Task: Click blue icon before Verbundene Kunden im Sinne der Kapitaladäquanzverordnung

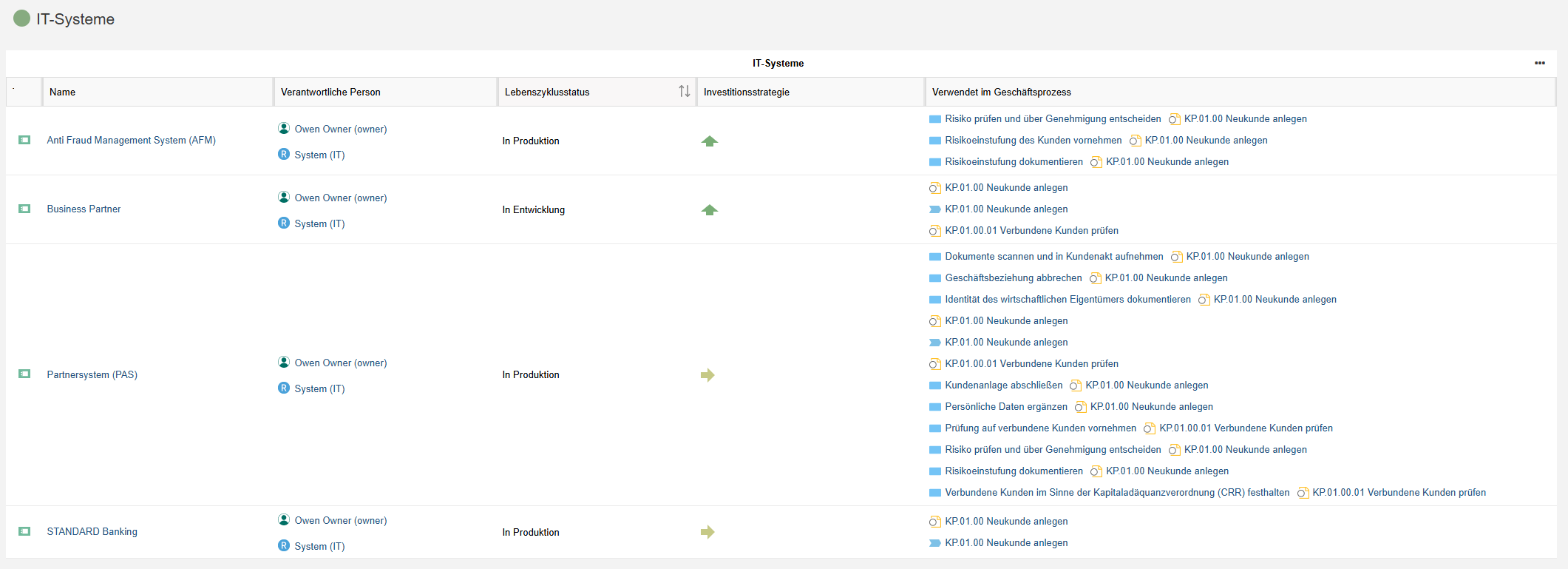Action: tap(935, 493)
